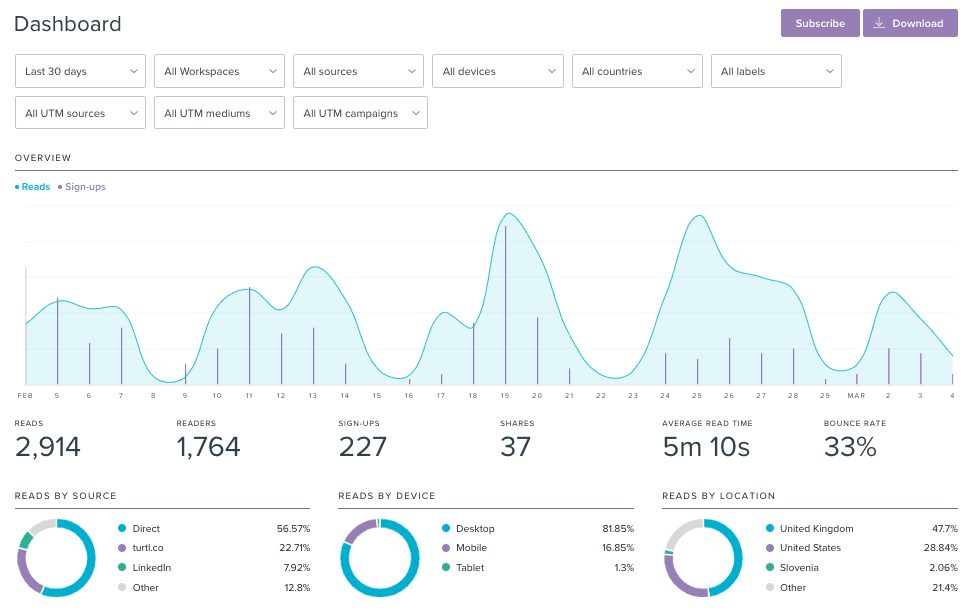This screenshot has height=608, width=972.
Task: Open the All countries dropdown
Action: [x=637, y=71]
